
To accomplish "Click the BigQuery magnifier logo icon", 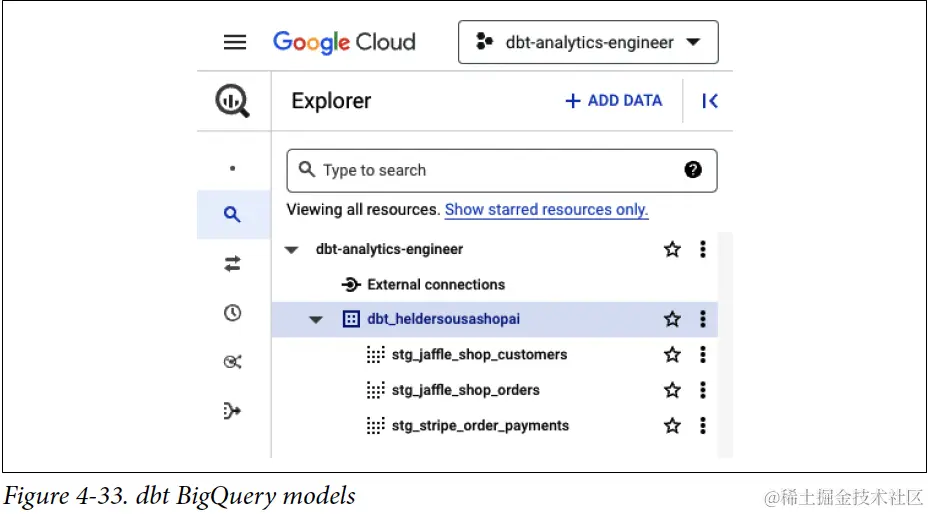I will [x=232, y=100].
